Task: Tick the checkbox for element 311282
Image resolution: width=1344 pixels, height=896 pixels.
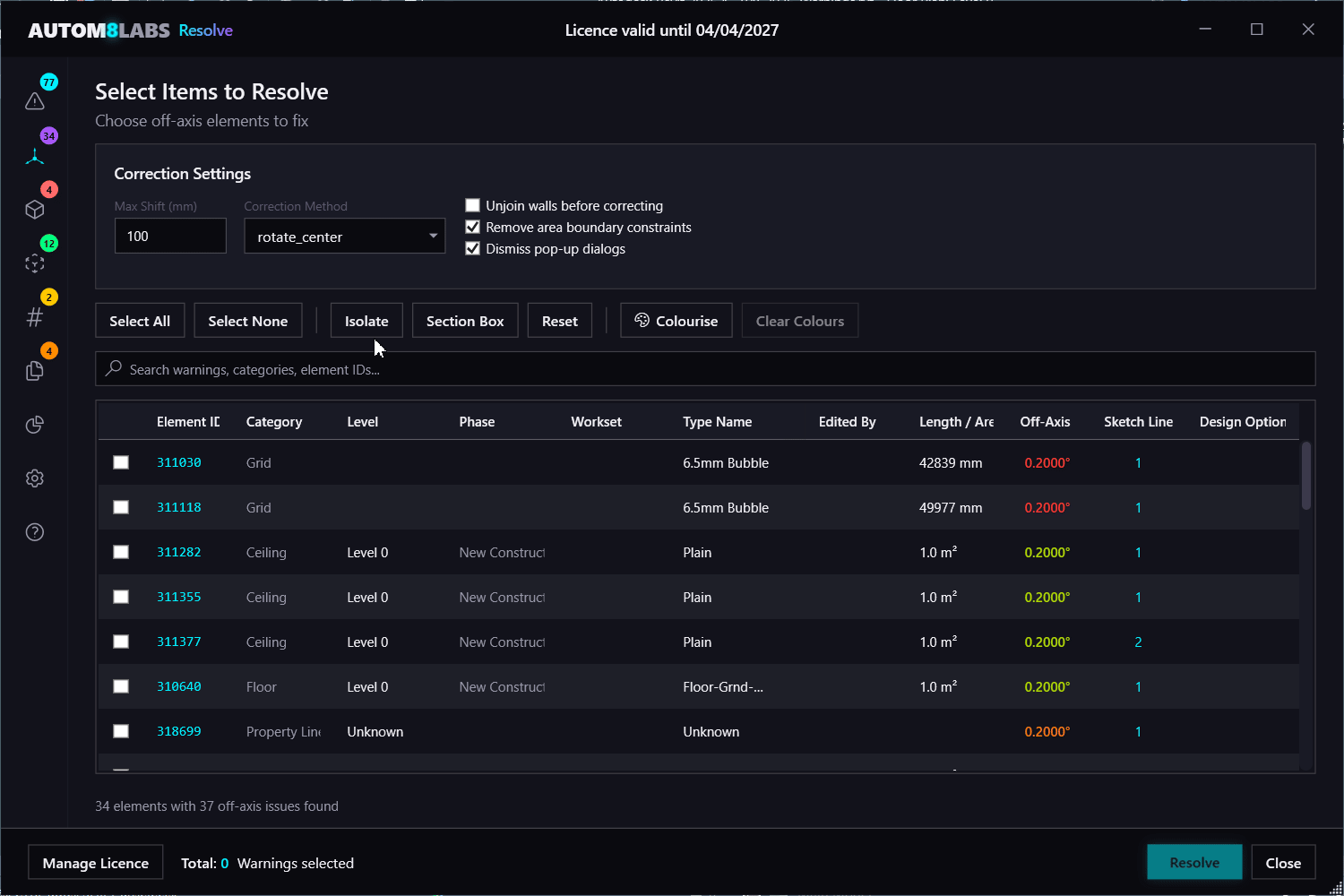Action: tap(121, 552)
